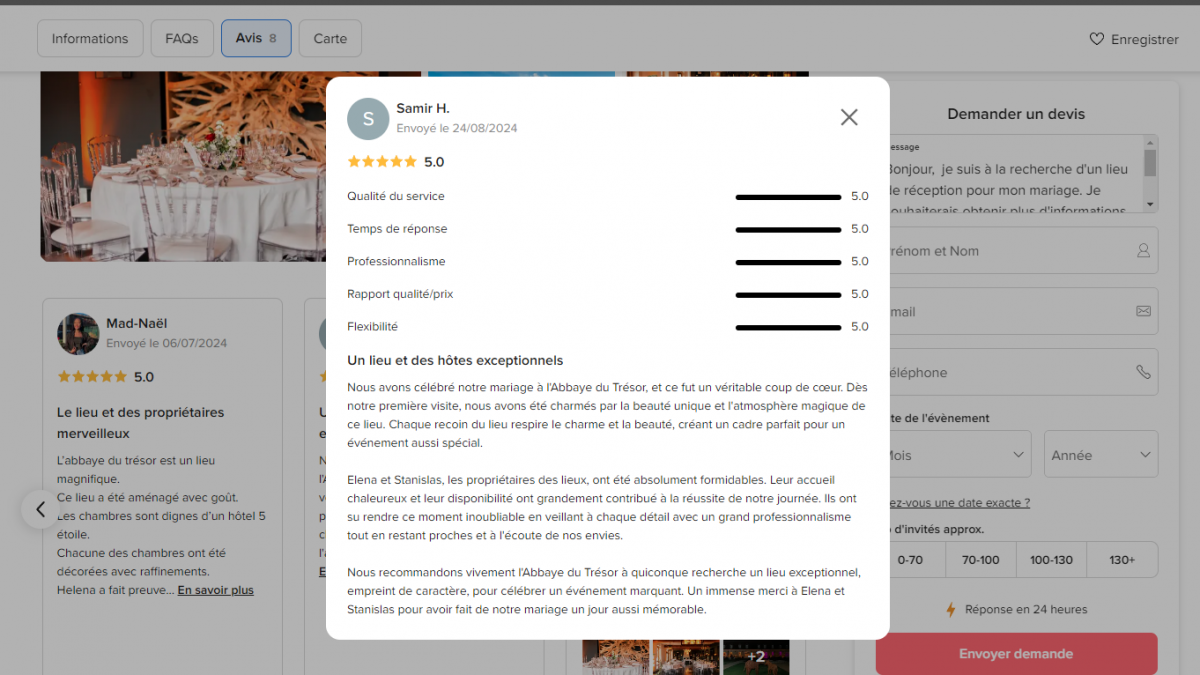Click the heart icon beside Enregistrer
This screenshot has height=675, width=1200.
click(1097, 39)
